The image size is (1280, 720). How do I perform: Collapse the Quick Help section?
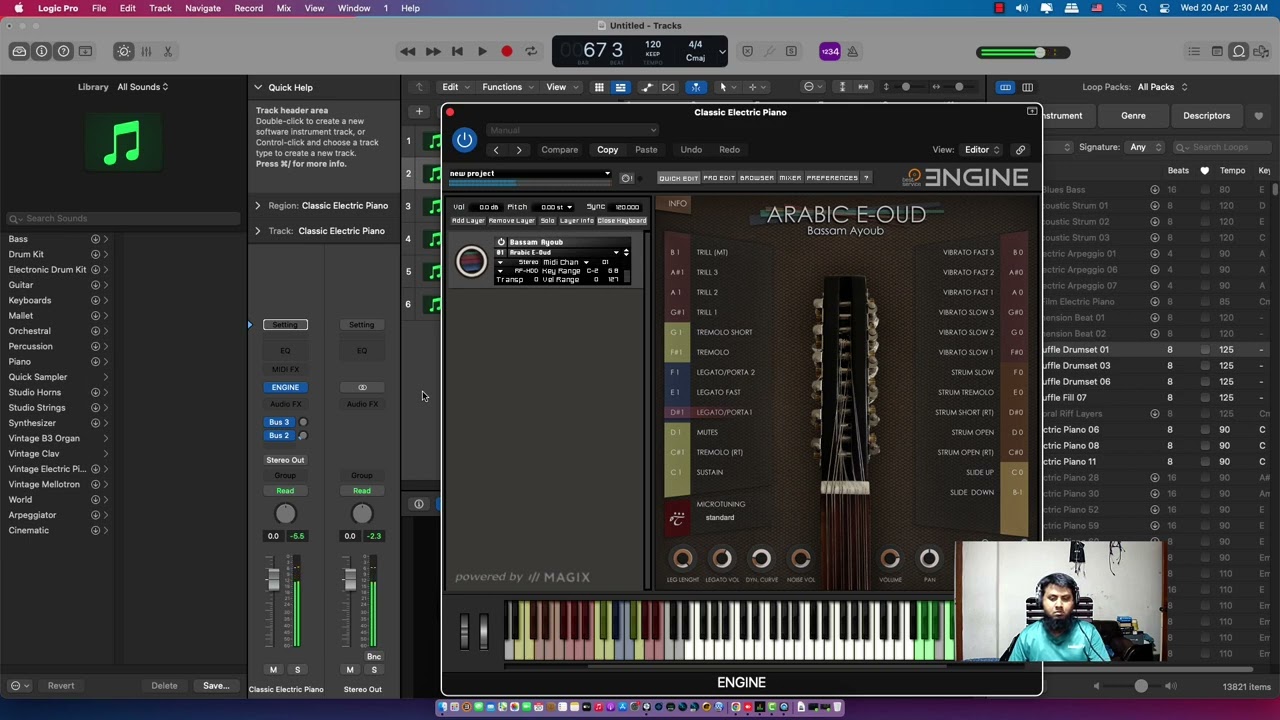[257, 87]
